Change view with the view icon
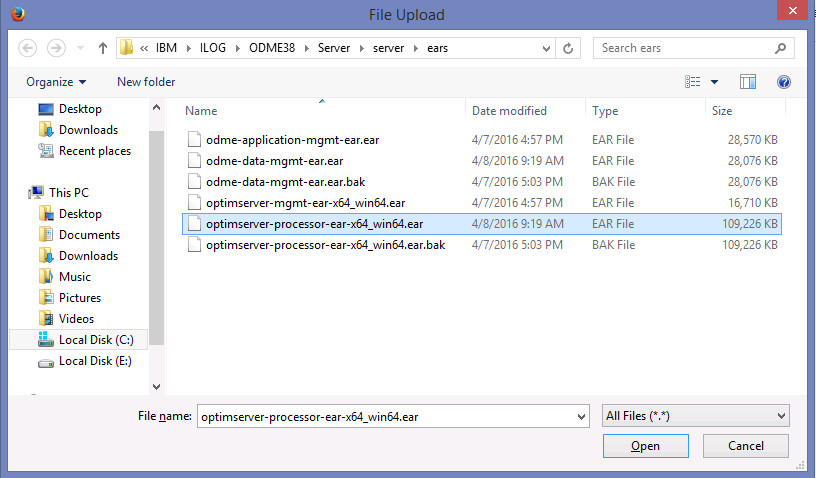 pyautogui.click(x=693, y=82)
